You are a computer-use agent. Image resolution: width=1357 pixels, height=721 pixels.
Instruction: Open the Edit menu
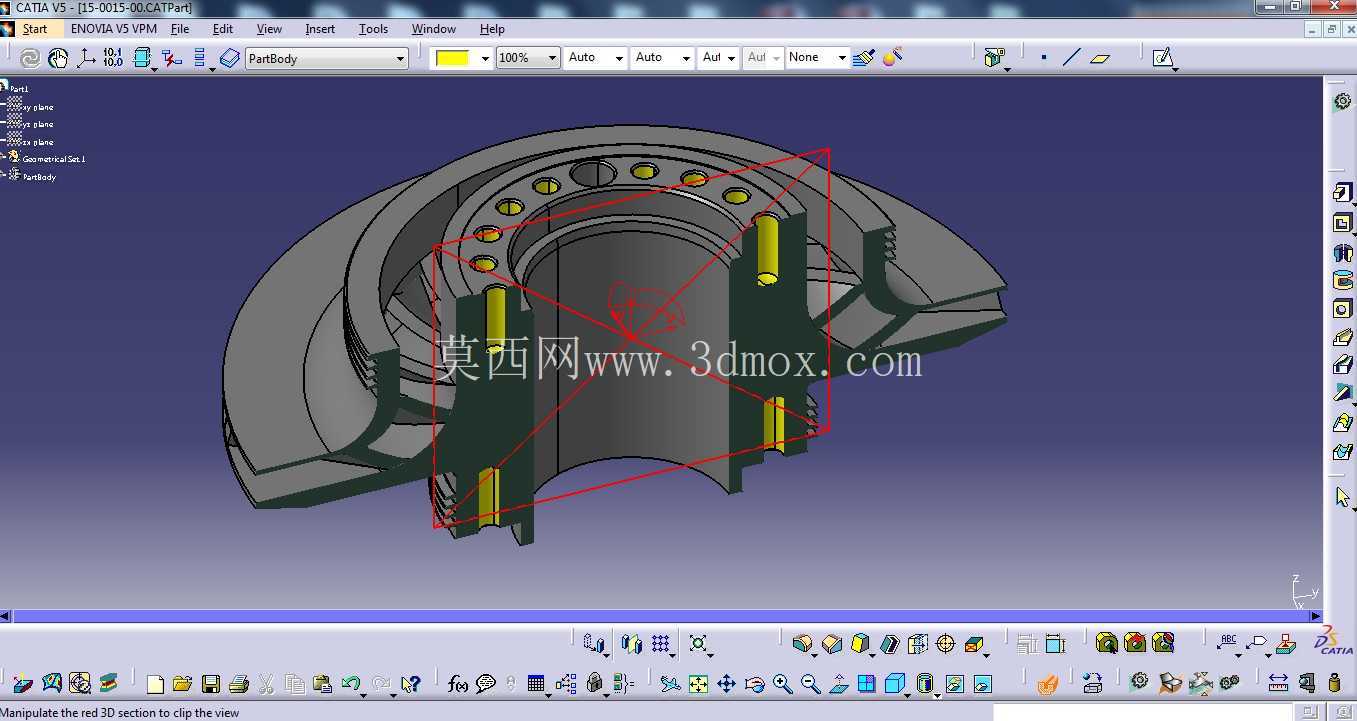click(x=223, y=29)
